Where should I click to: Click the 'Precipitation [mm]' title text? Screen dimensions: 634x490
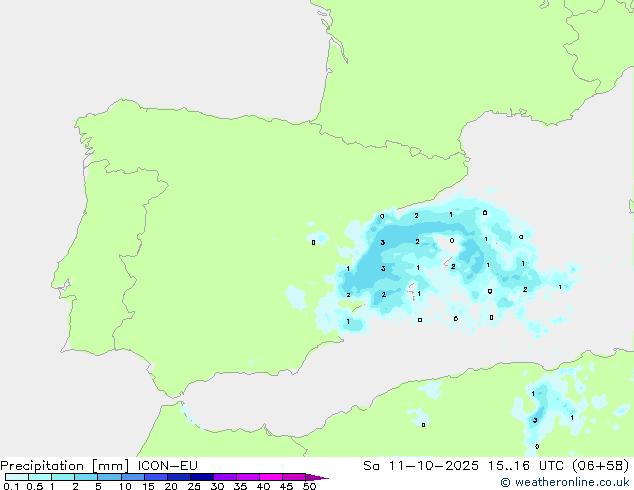coord(64,466)
